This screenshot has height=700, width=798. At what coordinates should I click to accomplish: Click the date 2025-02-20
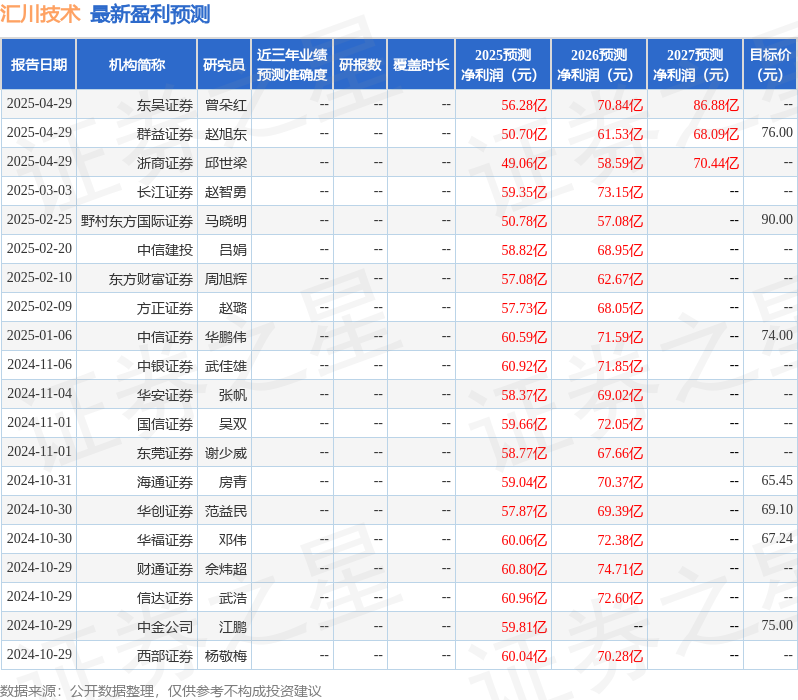(40, 248)
